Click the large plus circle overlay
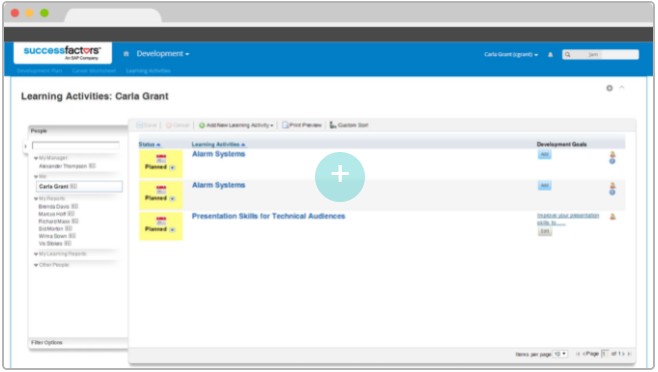The image size is (658, 372). pos(340,176)
